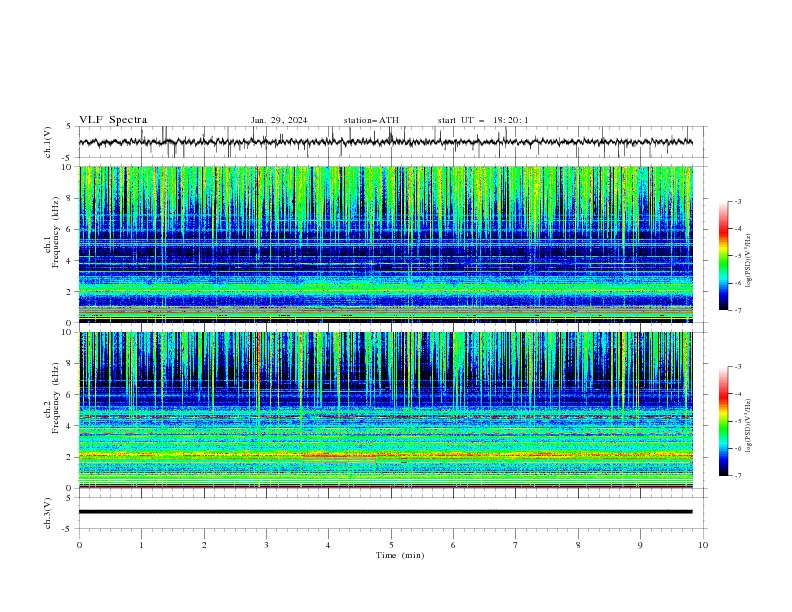Click the "10" label on the time axis
The width and height of the screenshot is (792, 612).
coord(703,545)
